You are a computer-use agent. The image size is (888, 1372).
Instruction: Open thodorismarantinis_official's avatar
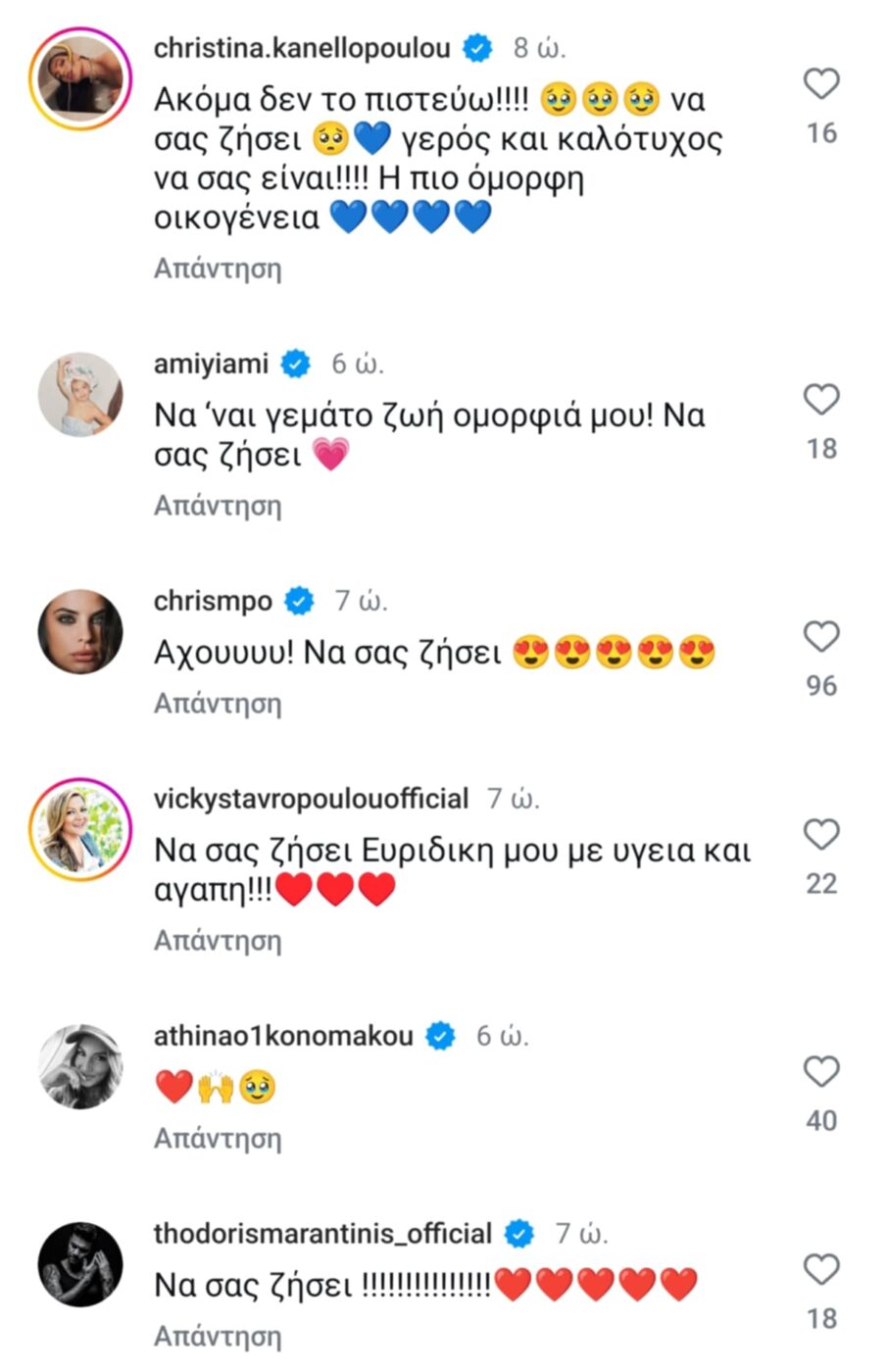pyautogui.click(x=80, y=1264)
